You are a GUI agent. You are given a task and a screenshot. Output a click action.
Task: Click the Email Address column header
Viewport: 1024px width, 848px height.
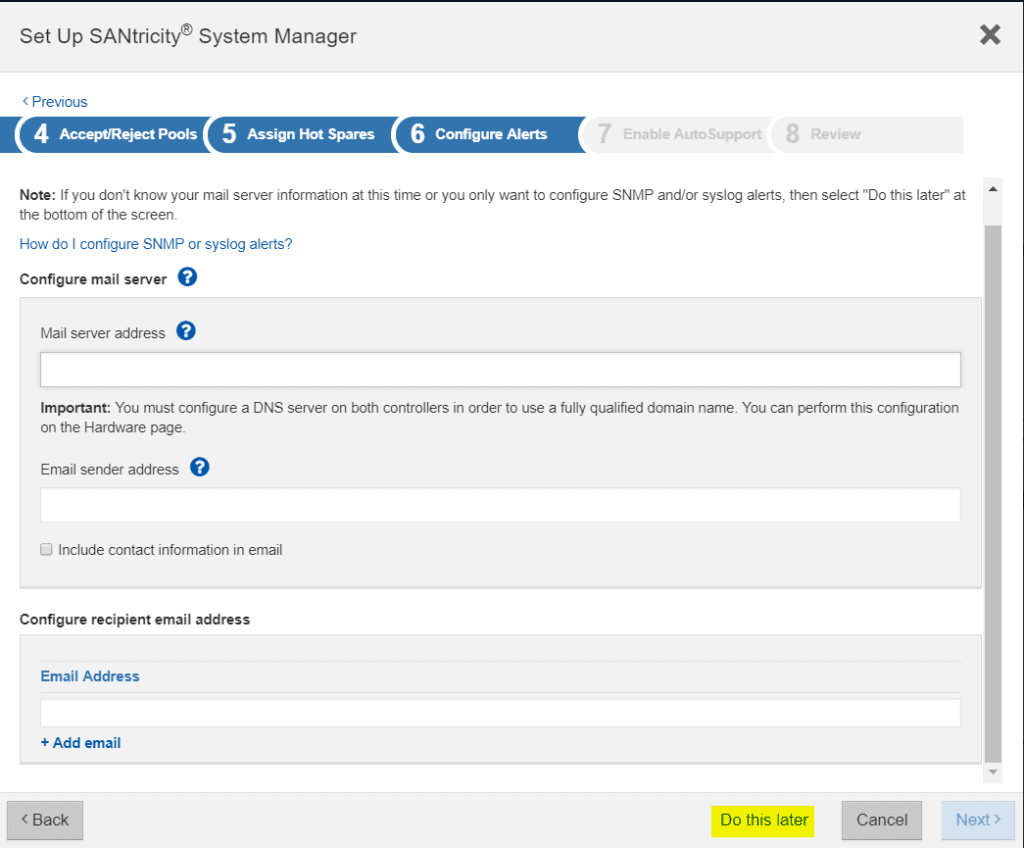pos(89,675)
